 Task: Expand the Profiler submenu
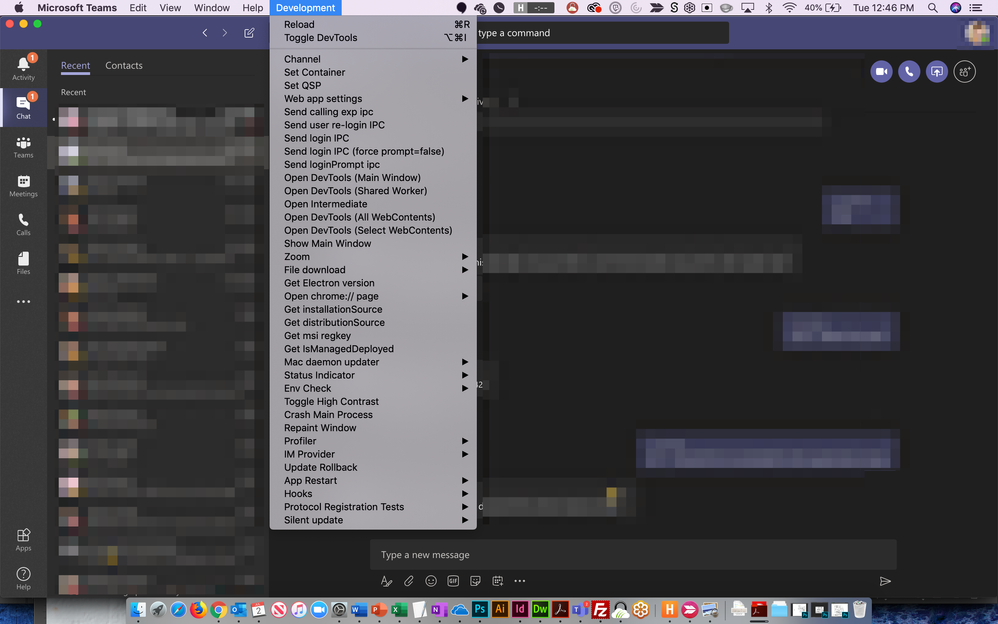pyautogui.click(x=373, y=441)
